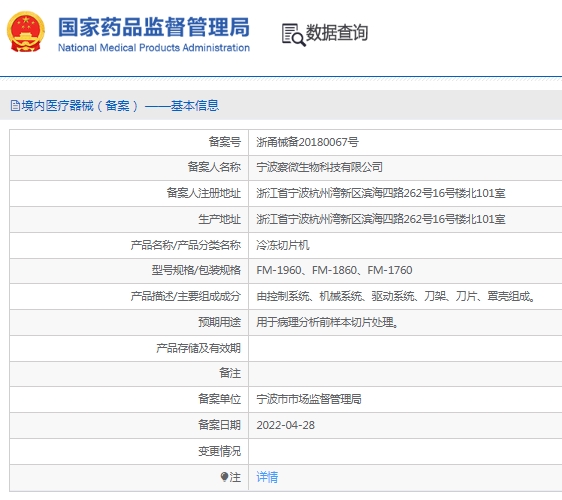Select 用于病理分析前样本切片处理 text
562x500 pixels.
[327, 322]
